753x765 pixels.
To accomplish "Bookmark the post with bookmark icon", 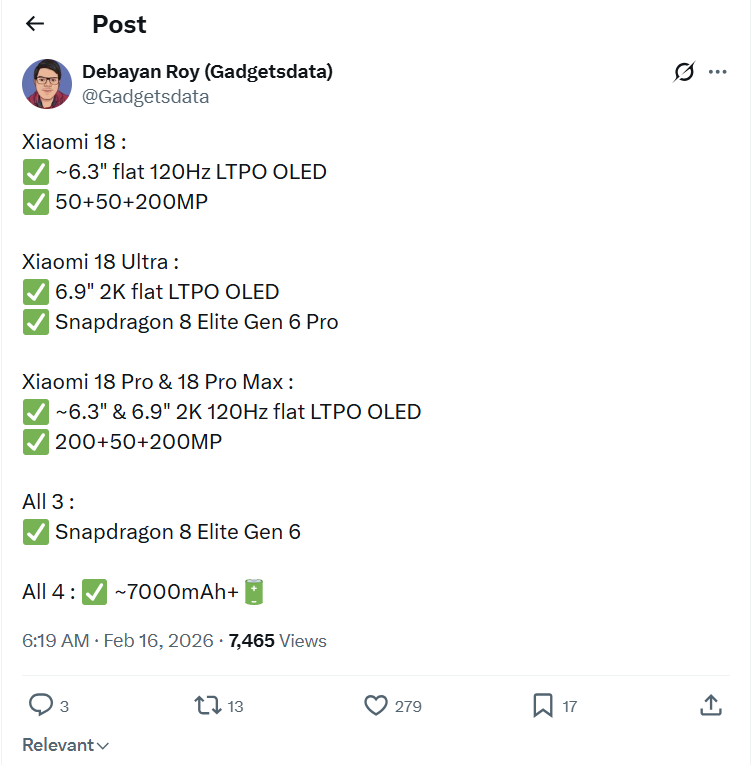I will 543,706.
